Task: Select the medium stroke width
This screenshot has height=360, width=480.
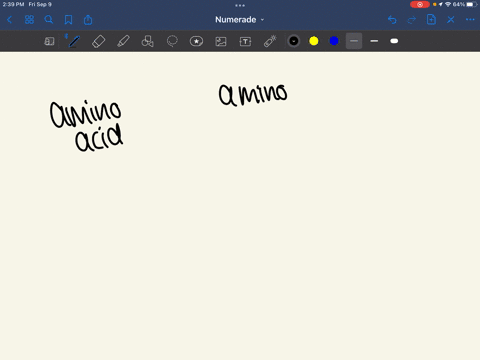Action: pos(374,41)
